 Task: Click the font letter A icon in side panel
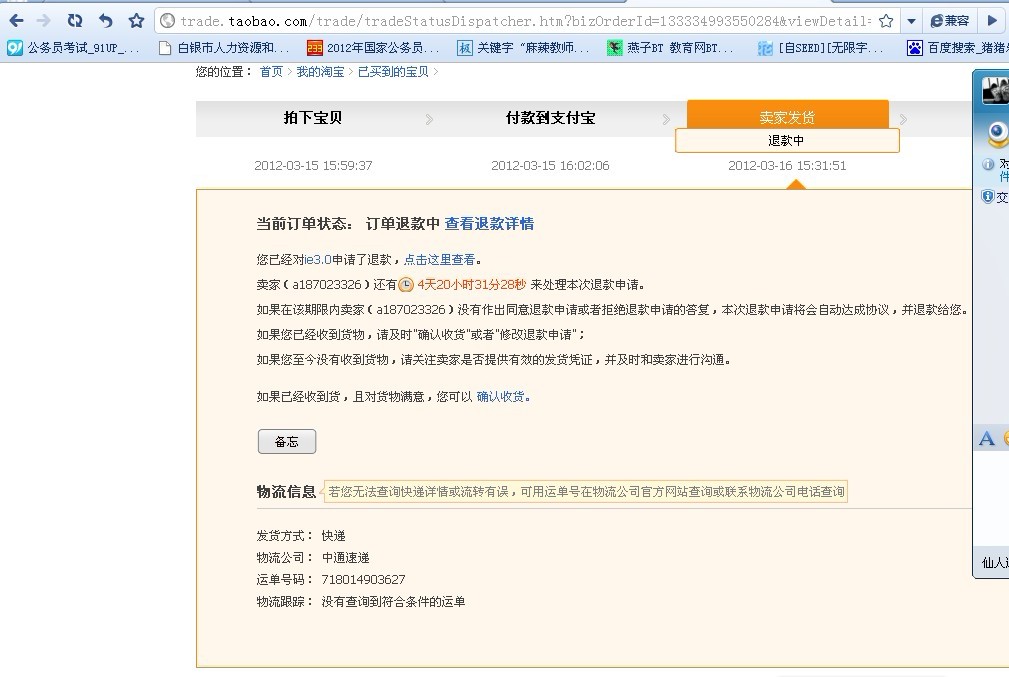[986, 439]
